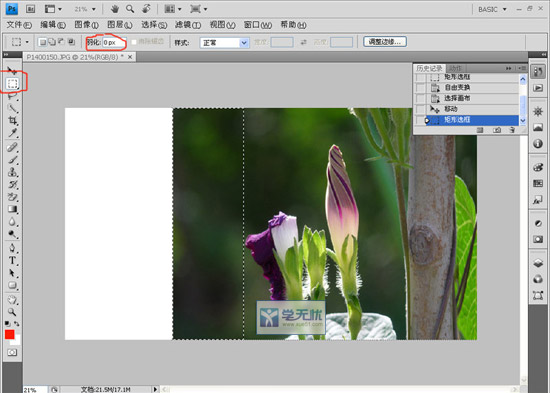The image size is (550, 393).
Task: Select the Clone Stamp tool
Action: tap(12, 172)
